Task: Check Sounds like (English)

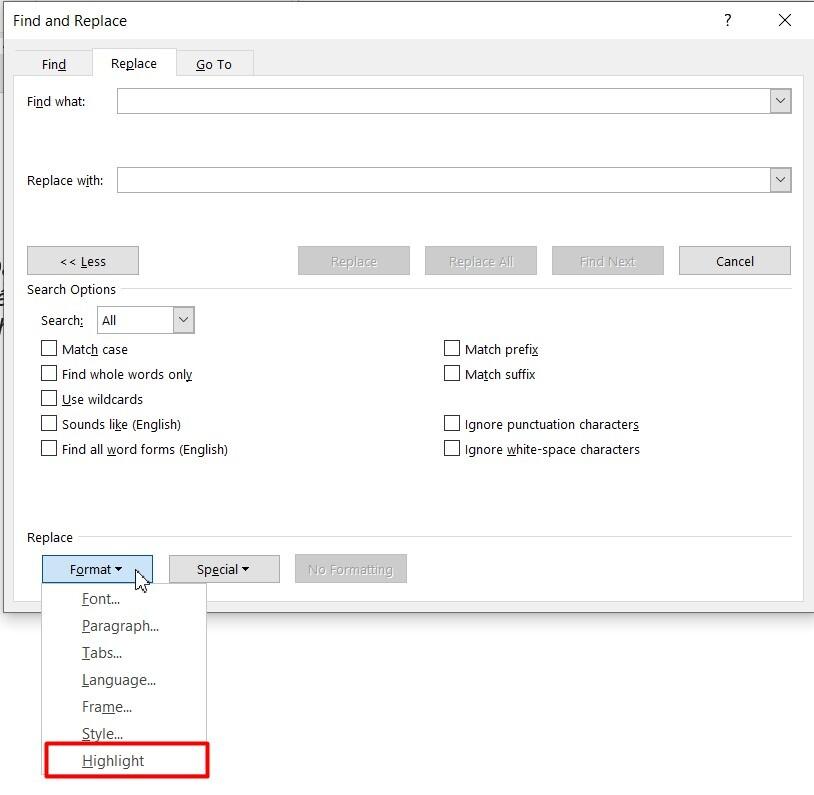Action: point(49,423)
